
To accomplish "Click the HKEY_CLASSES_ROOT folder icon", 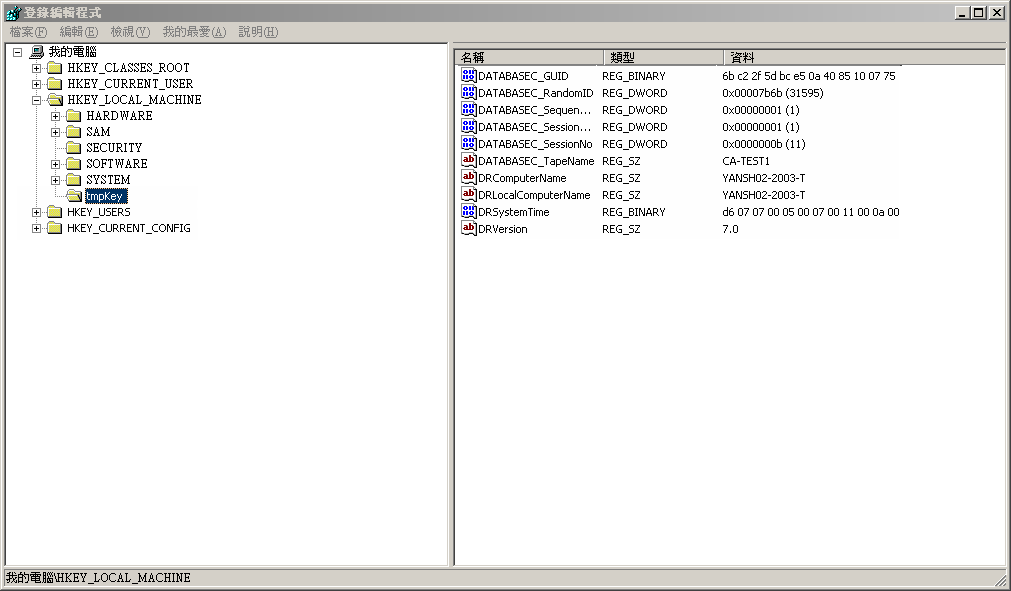I will pyautogui.click(x=55, y=68).
